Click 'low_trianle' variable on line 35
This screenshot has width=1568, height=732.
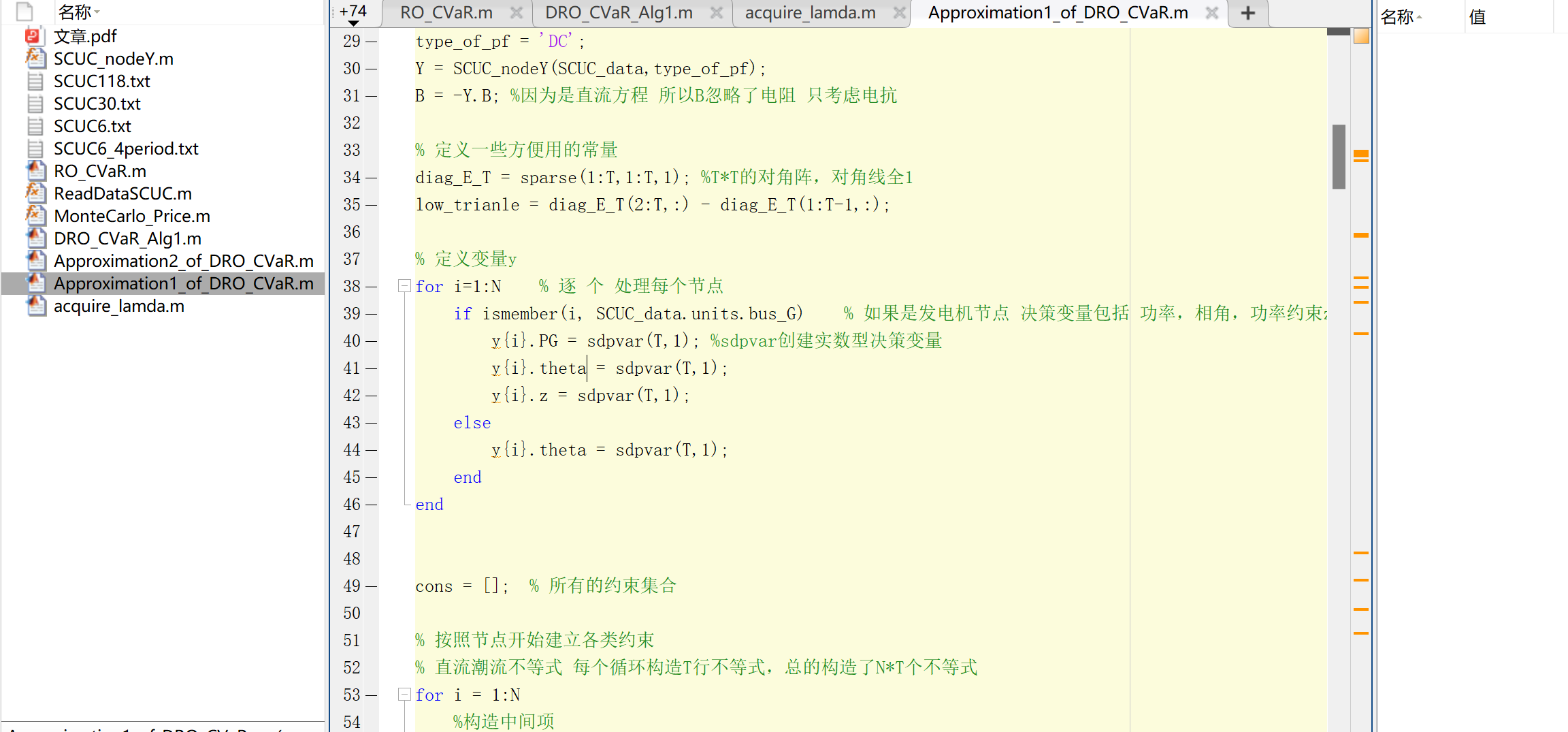pos(468,205)
